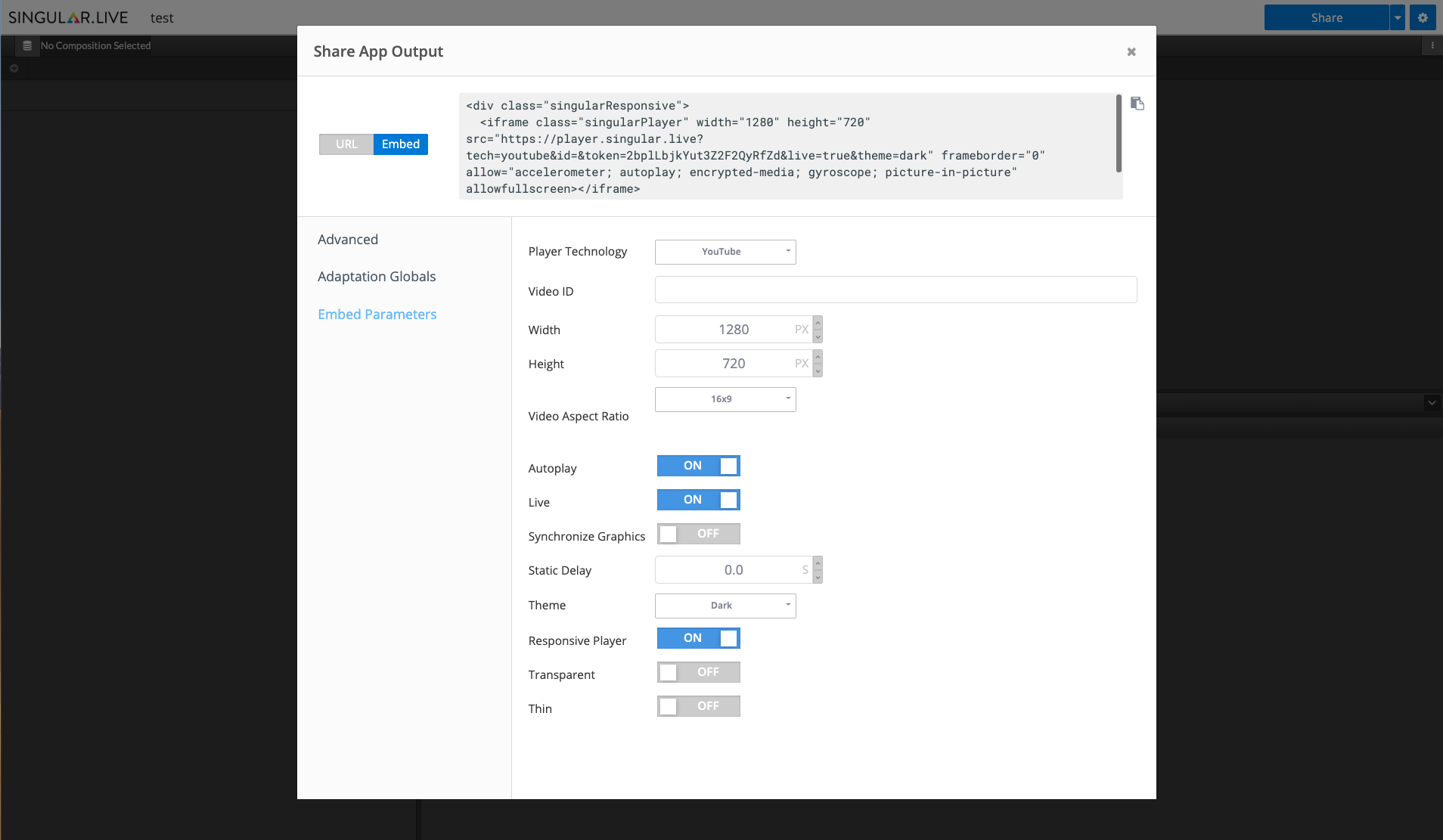Switch to URL output mode
The width and height of the screenshot is (1443, 840).
click(x=346, y=144)
